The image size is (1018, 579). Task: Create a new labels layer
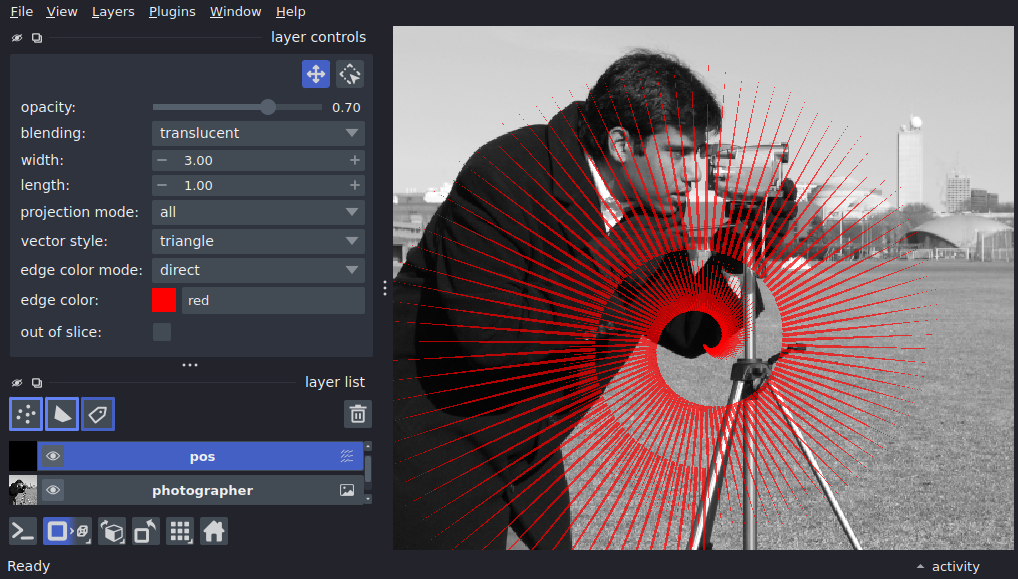click(x=98, y=414)
